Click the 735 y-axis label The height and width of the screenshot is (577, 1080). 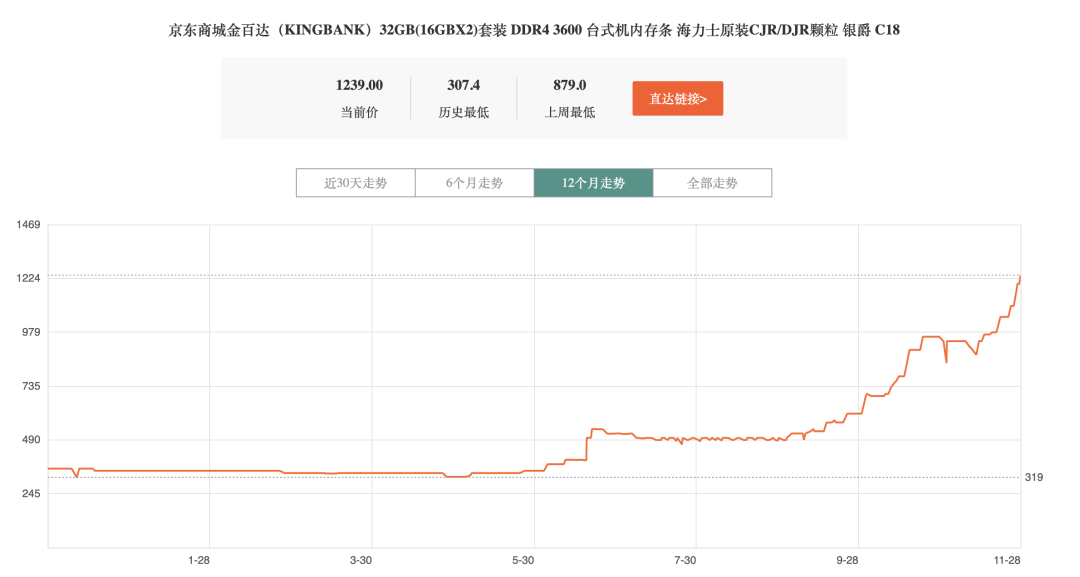click(28, 386)
